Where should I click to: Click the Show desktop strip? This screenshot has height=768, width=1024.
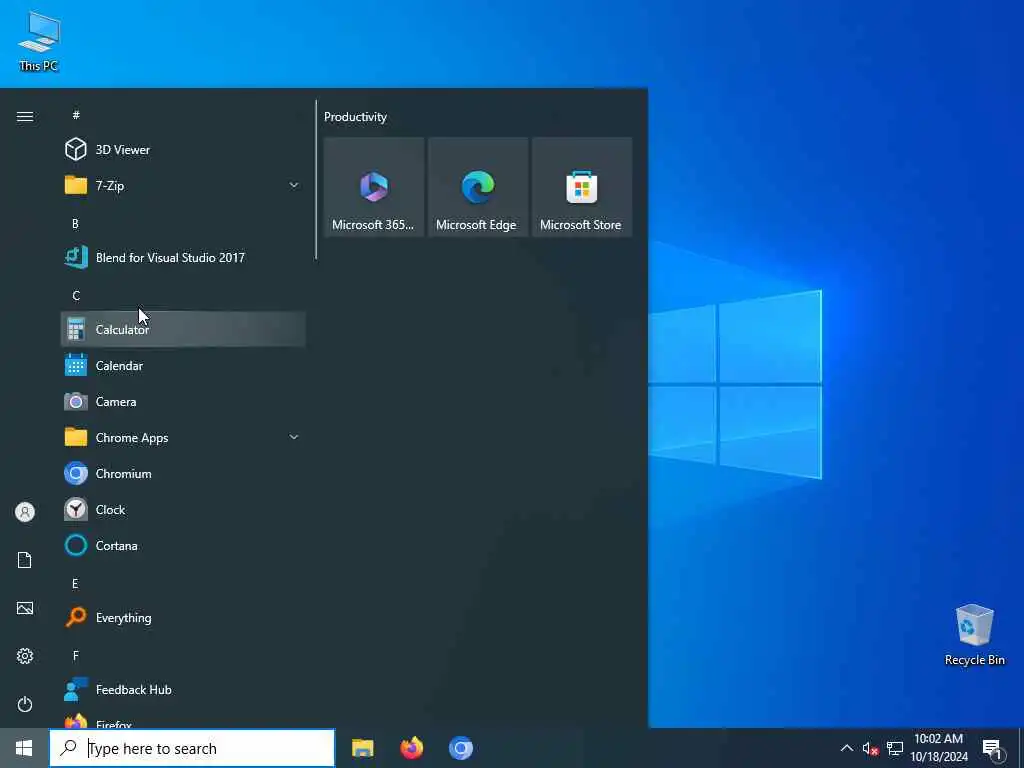coord(1021,748)
